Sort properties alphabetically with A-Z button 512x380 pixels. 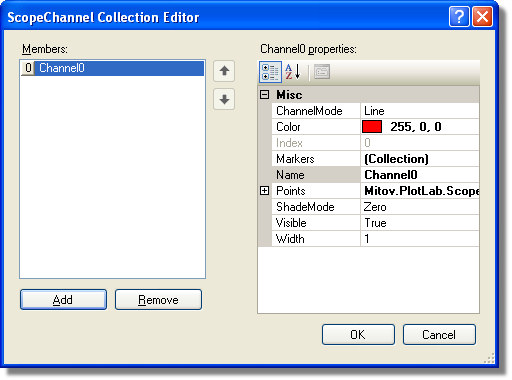click(293, 72)
